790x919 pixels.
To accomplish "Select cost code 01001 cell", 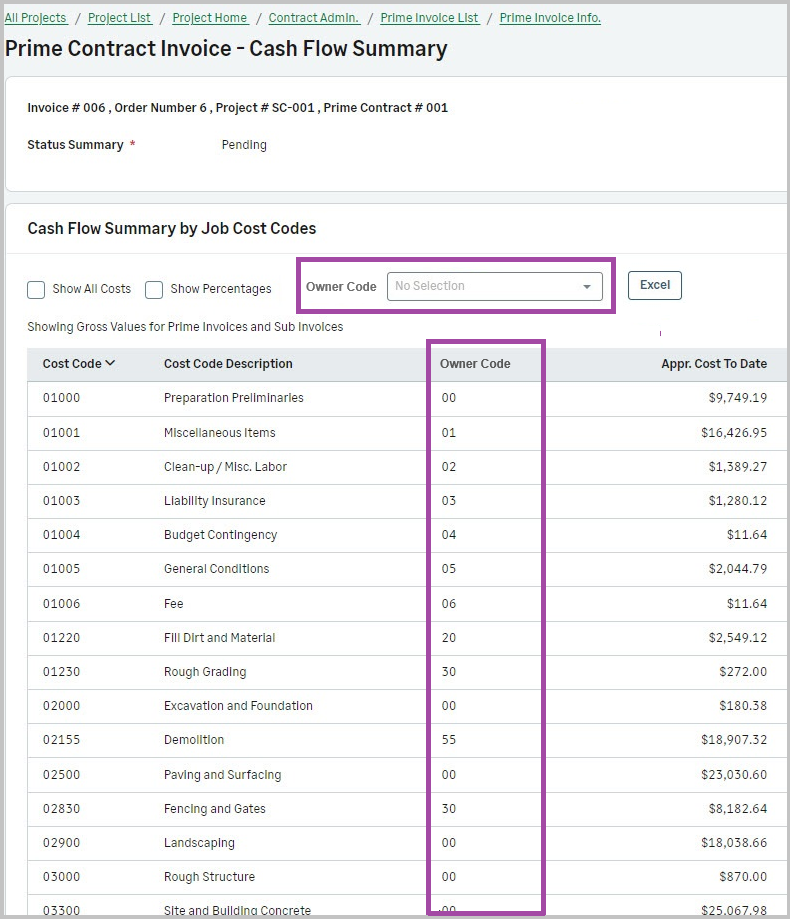I will pyautogui.click(x=62, y=433).
